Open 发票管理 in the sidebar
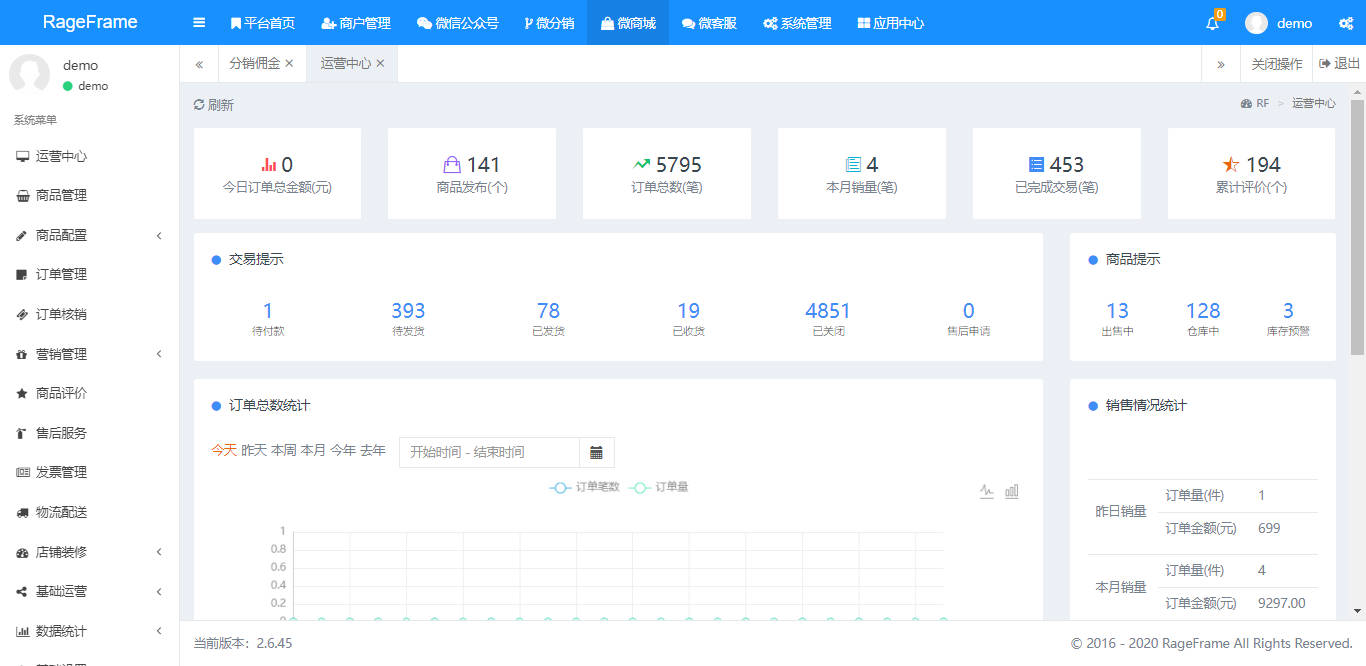This screenshot has width=1366, height=666. click(90, 472)
